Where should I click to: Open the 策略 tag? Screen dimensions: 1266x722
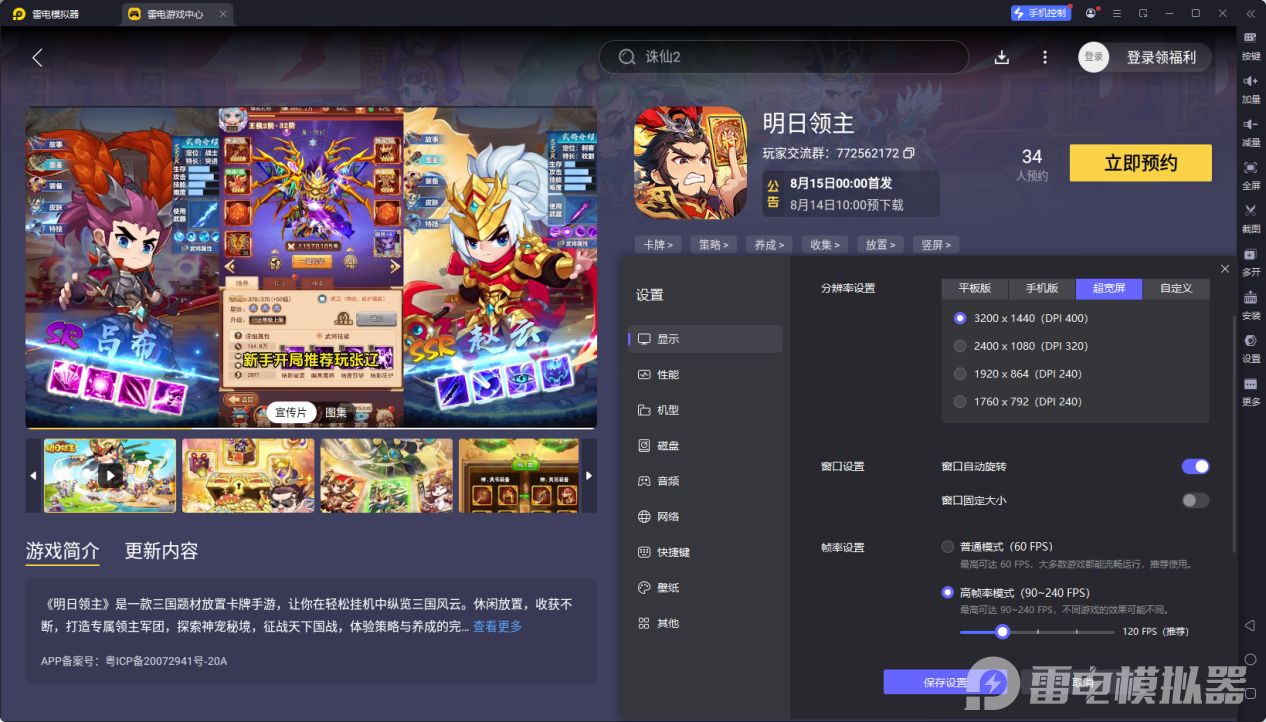(714, 244)
